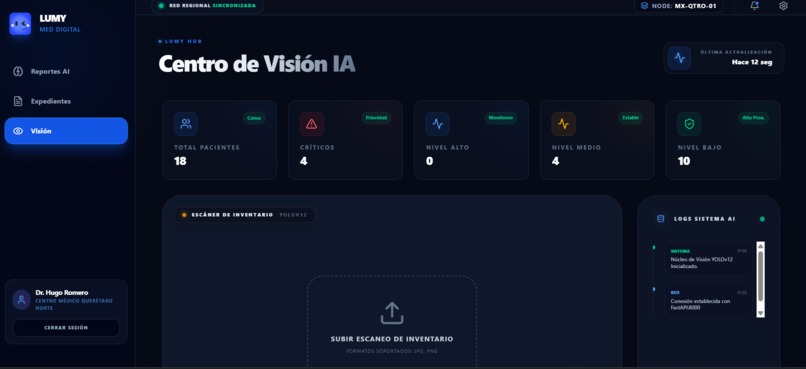Click Formatos Soportados: JPG, PNG text
806x369 pixels.
[x=392, y=352]
